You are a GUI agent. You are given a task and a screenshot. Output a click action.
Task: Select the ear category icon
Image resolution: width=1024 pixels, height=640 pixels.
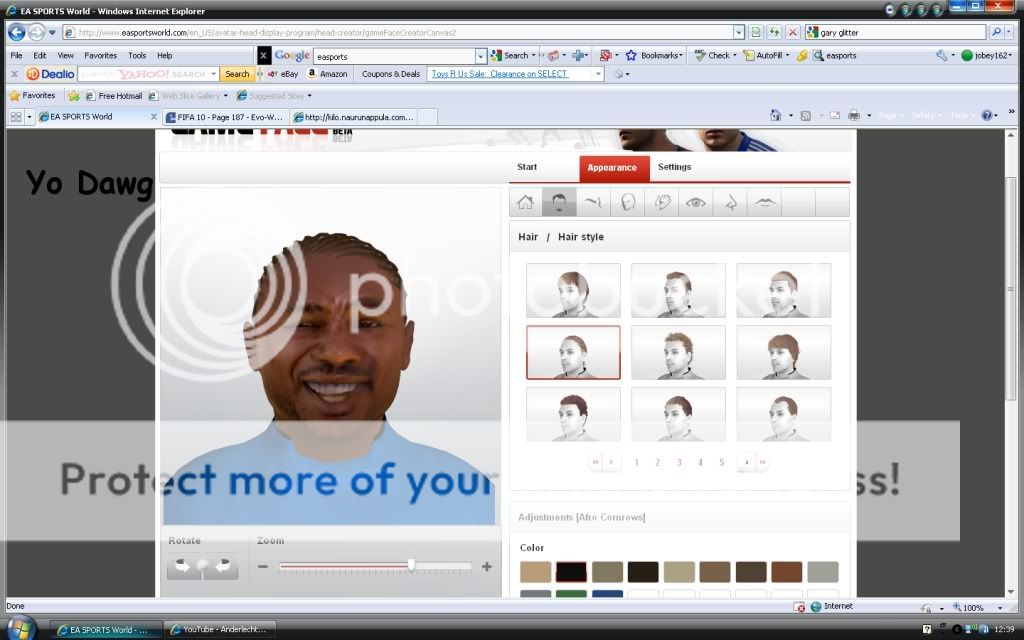(x=662, y=203)
